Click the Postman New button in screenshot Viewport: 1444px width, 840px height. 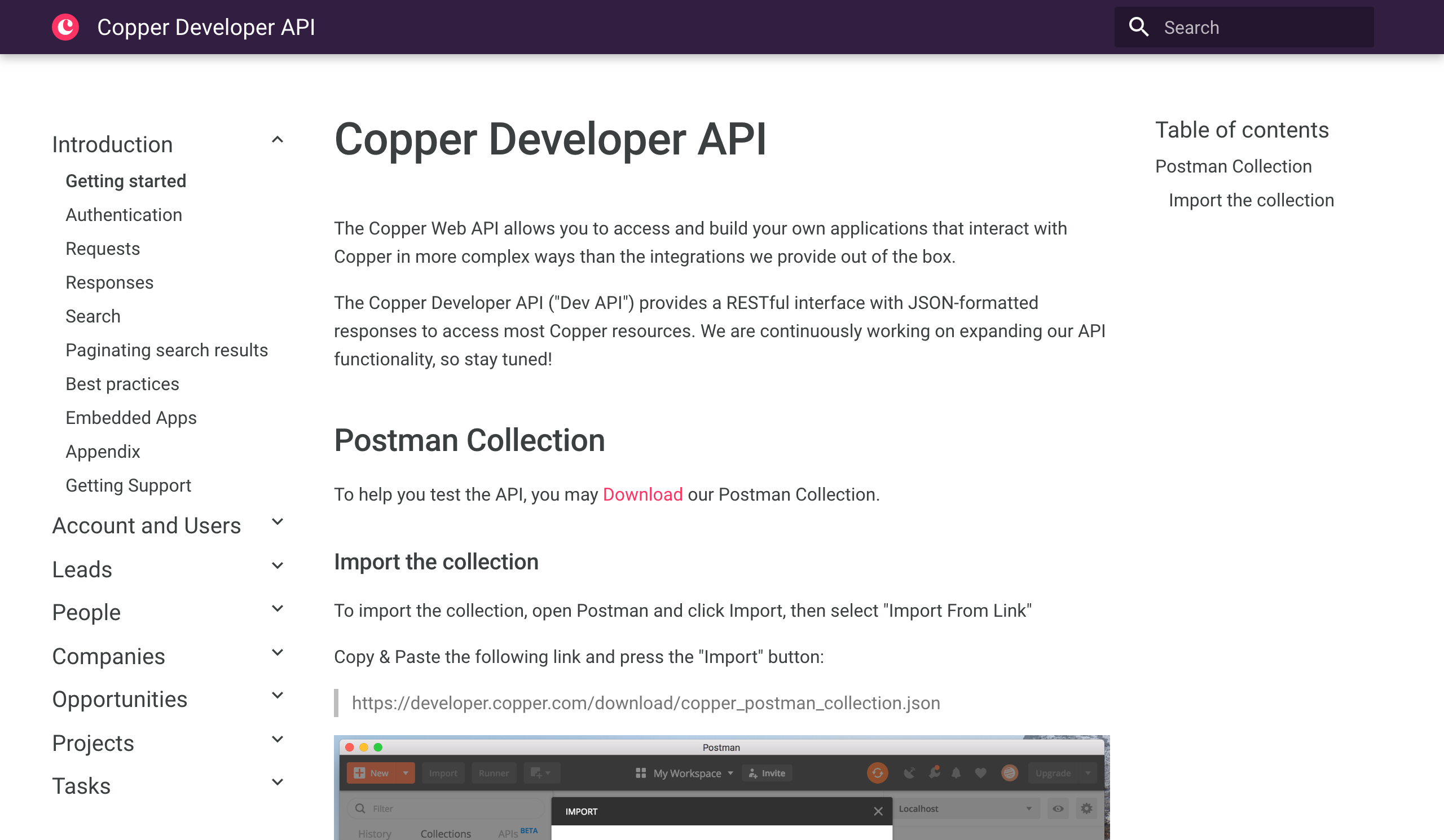point(371,773)
